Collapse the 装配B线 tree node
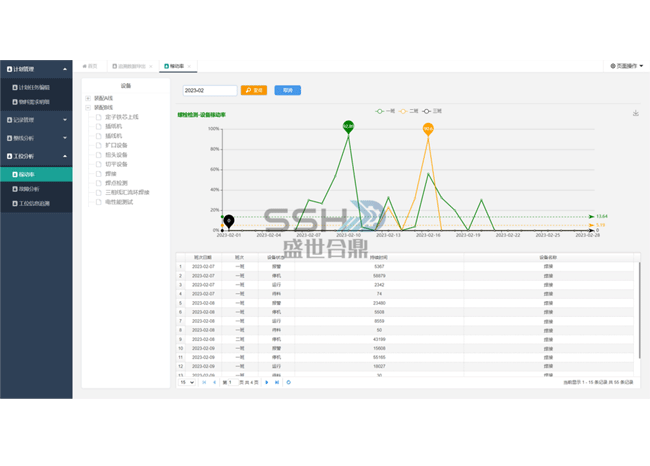 (88, 107)
